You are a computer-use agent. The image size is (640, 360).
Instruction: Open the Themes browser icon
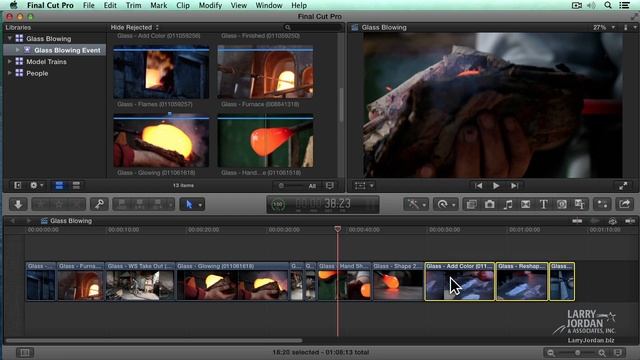580,204
